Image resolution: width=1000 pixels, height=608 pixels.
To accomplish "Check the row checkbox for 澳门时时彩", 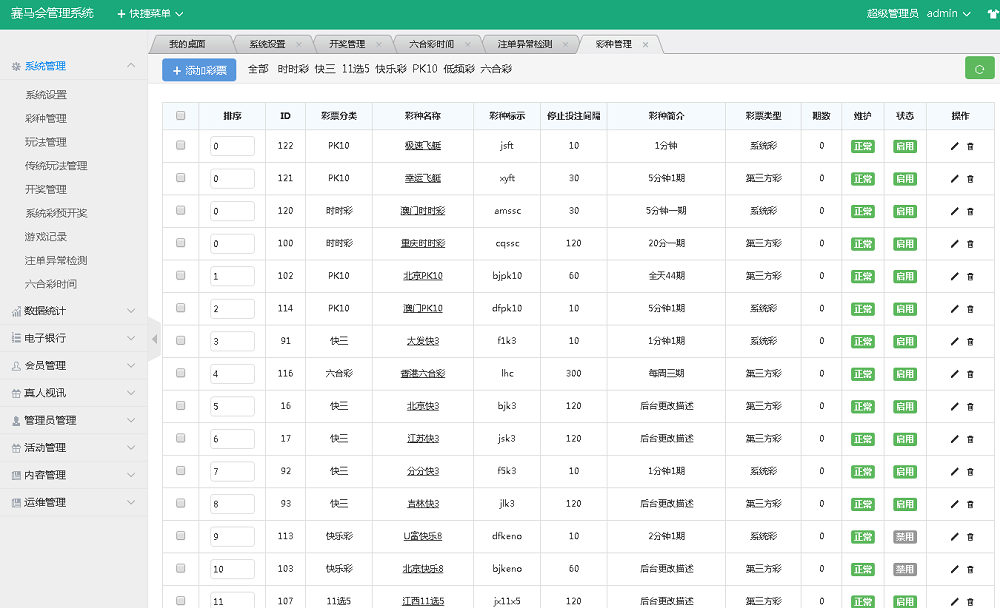I will pyautogui.click(x=181, y=211).
